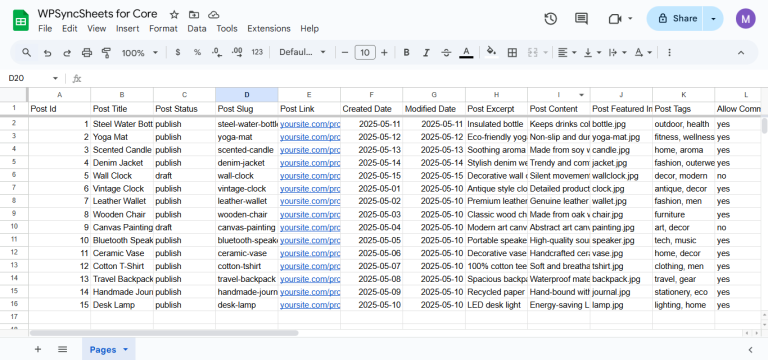Click the Share button
Image resolution: width=768 pixels, height=360 pixels.
[x=675, y=19]
